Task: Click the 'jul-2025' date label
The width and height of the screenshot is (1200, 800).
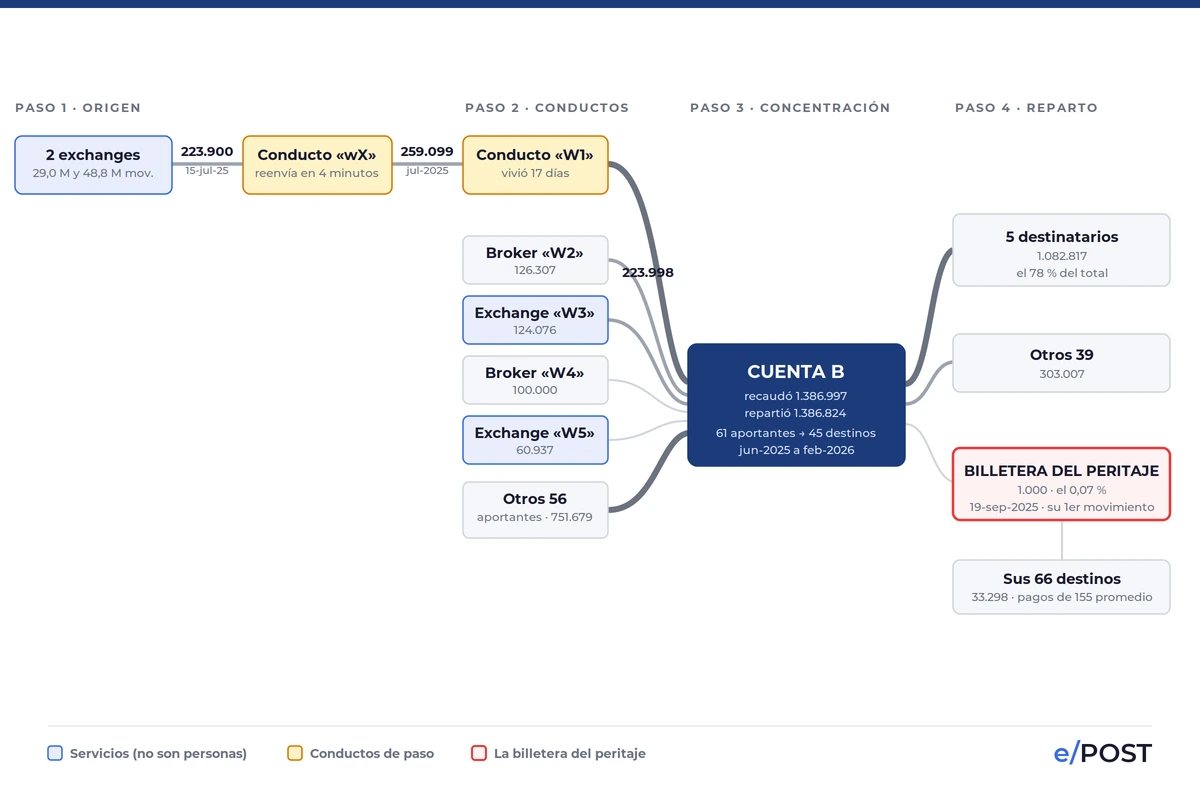Action: (x=427, y=171)
